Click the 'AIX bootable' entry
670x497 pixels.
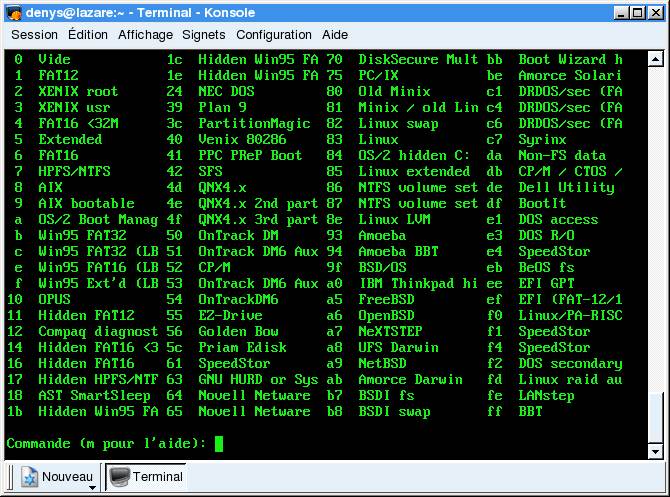click(86, 203)
